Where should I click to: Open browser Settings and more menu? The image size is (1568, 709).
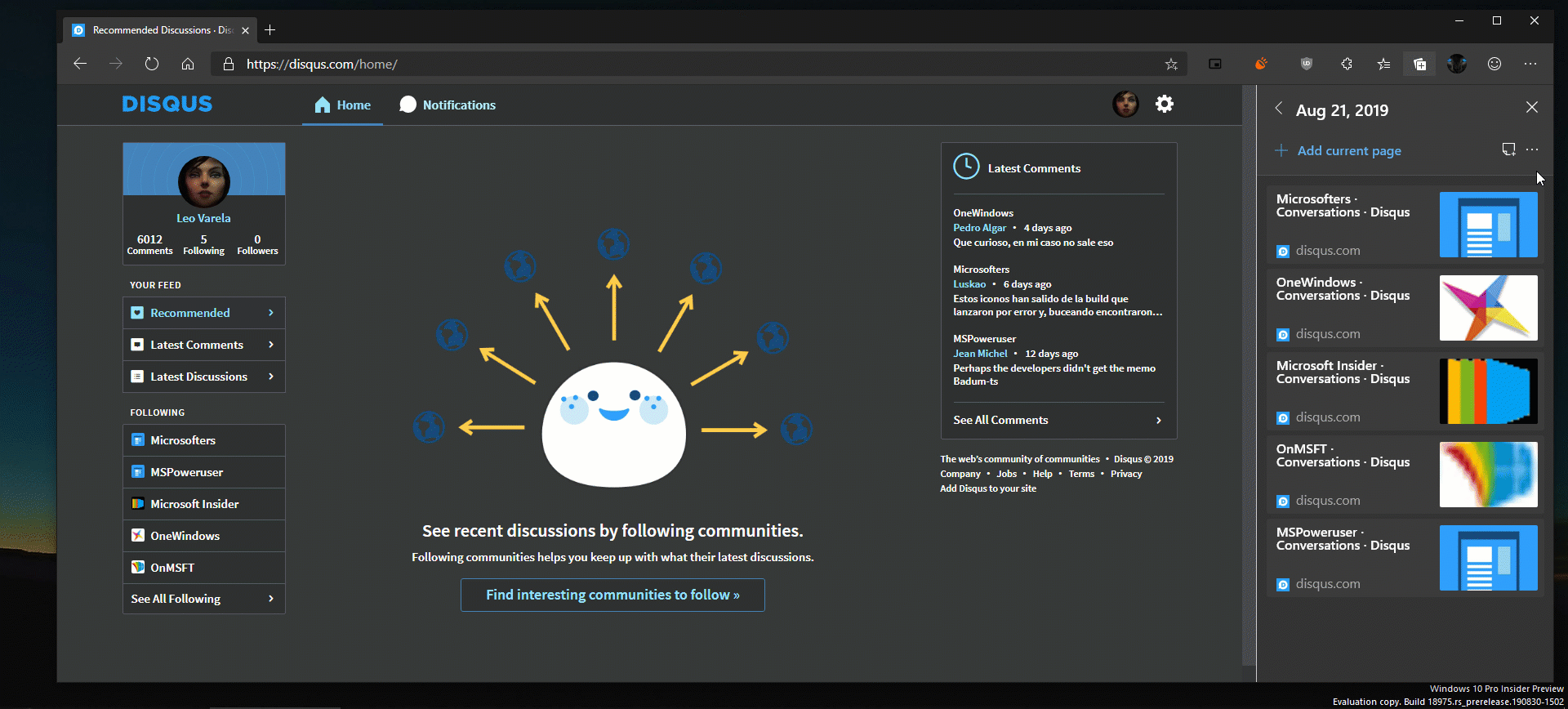click(x=1530, y=64)
